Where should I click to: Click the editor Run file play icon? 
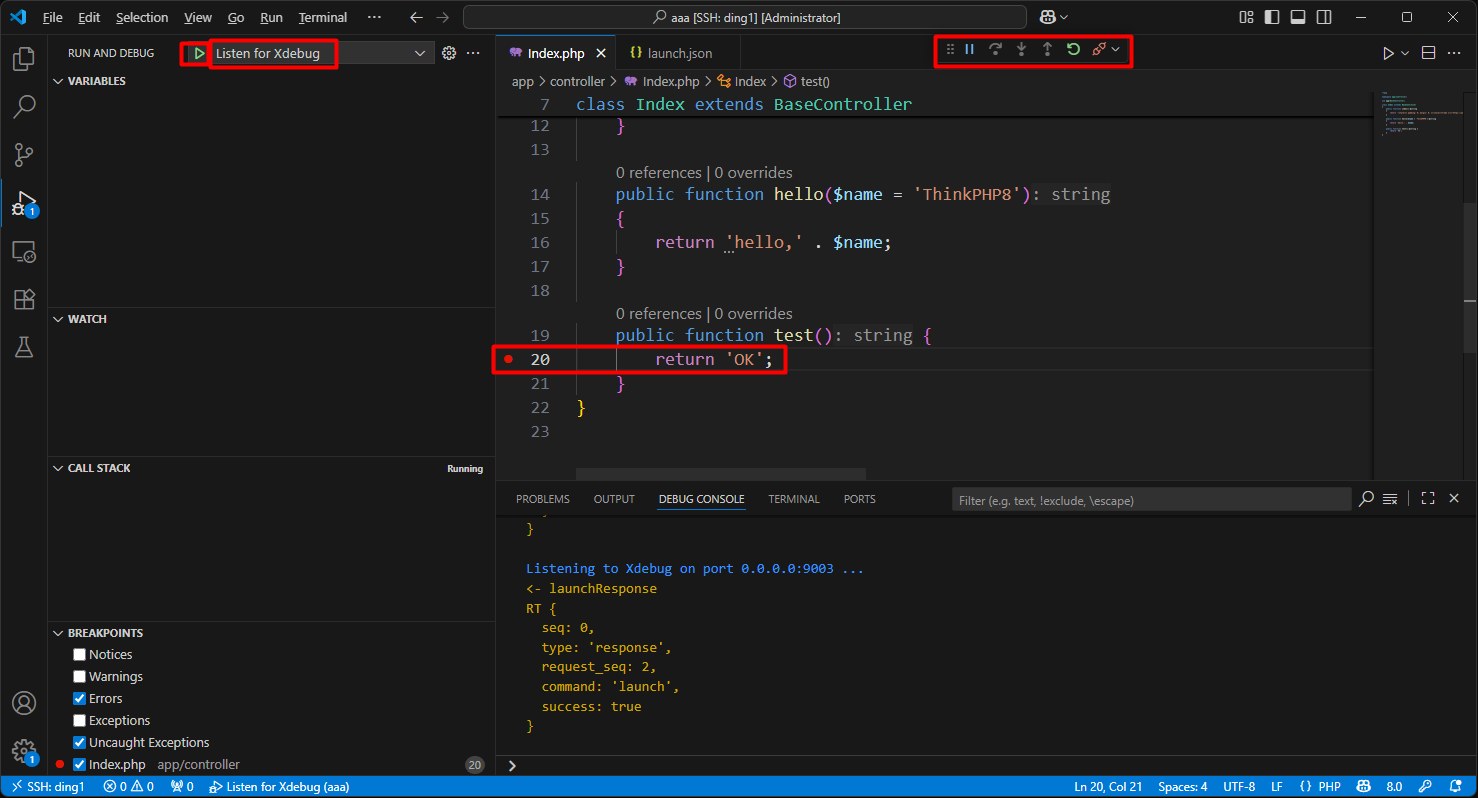(1388, 53)
